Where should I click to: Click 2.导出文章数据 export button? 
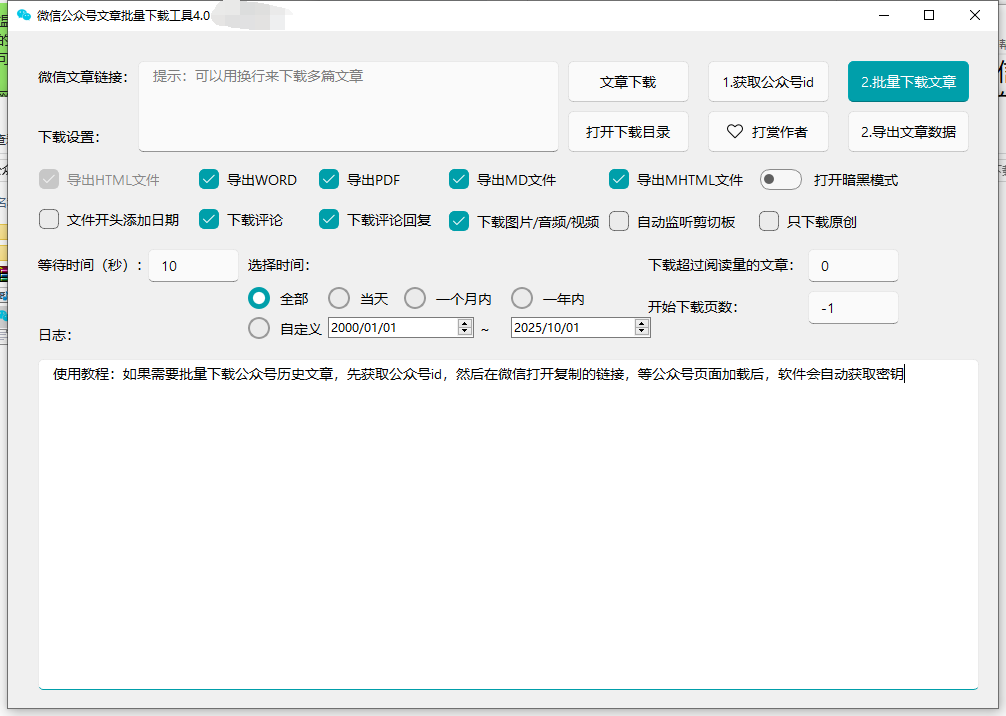pos(908,131)
